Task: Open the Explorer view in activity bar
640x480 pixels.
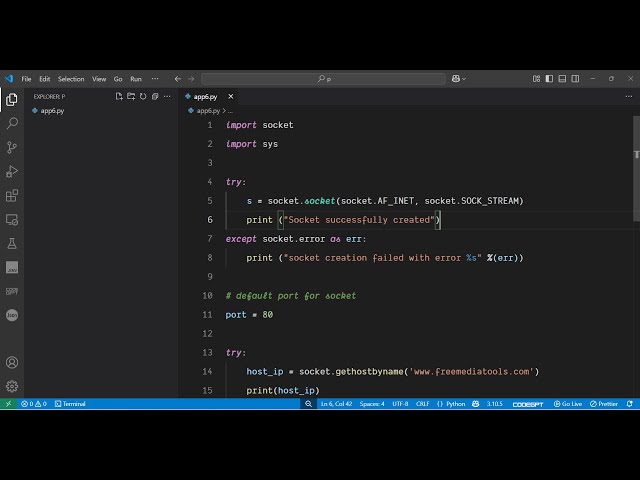Action: click(12, 99)
